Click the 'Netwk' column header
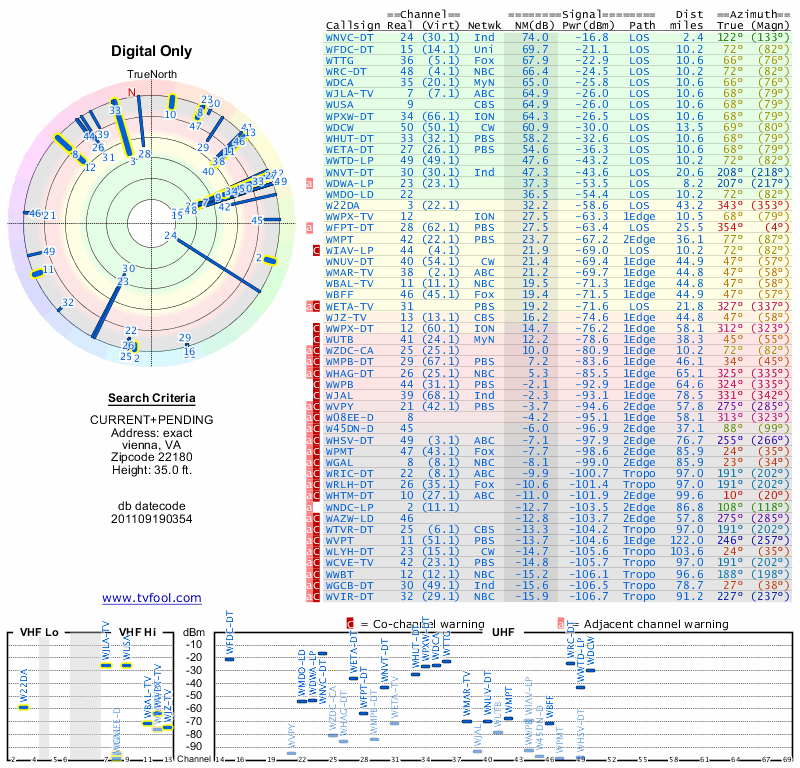The height and width of the screenshot is (768, 800). coord(484,26)
